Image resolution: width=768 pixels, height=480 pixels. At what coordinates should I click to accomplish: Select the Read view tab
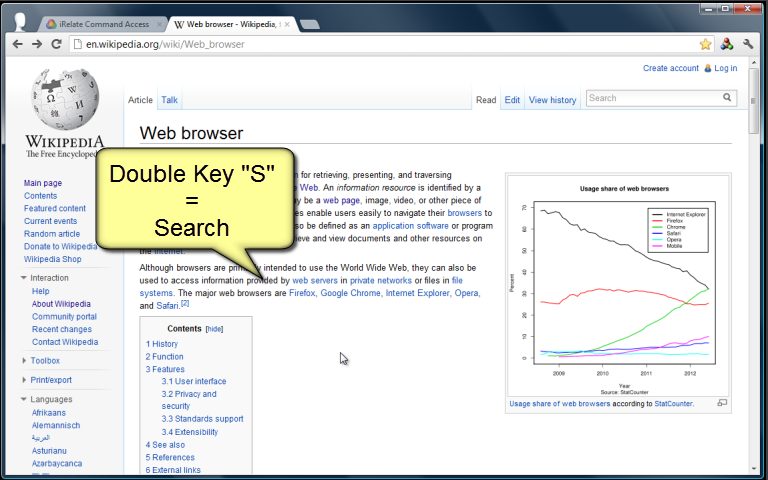(x=486, y=100)
